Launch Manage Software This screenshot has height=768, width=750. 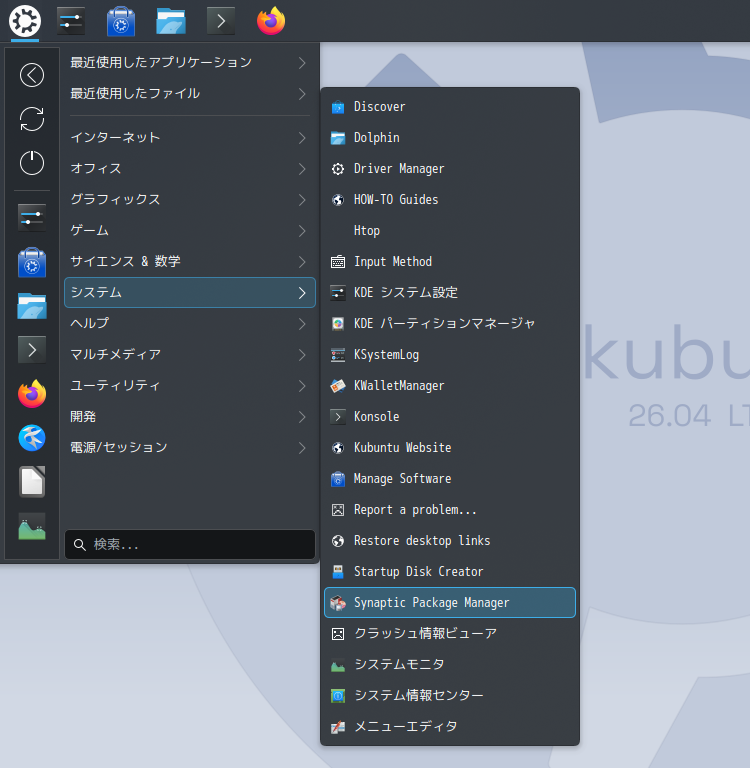pyautogui.click(x=450, y=479)
